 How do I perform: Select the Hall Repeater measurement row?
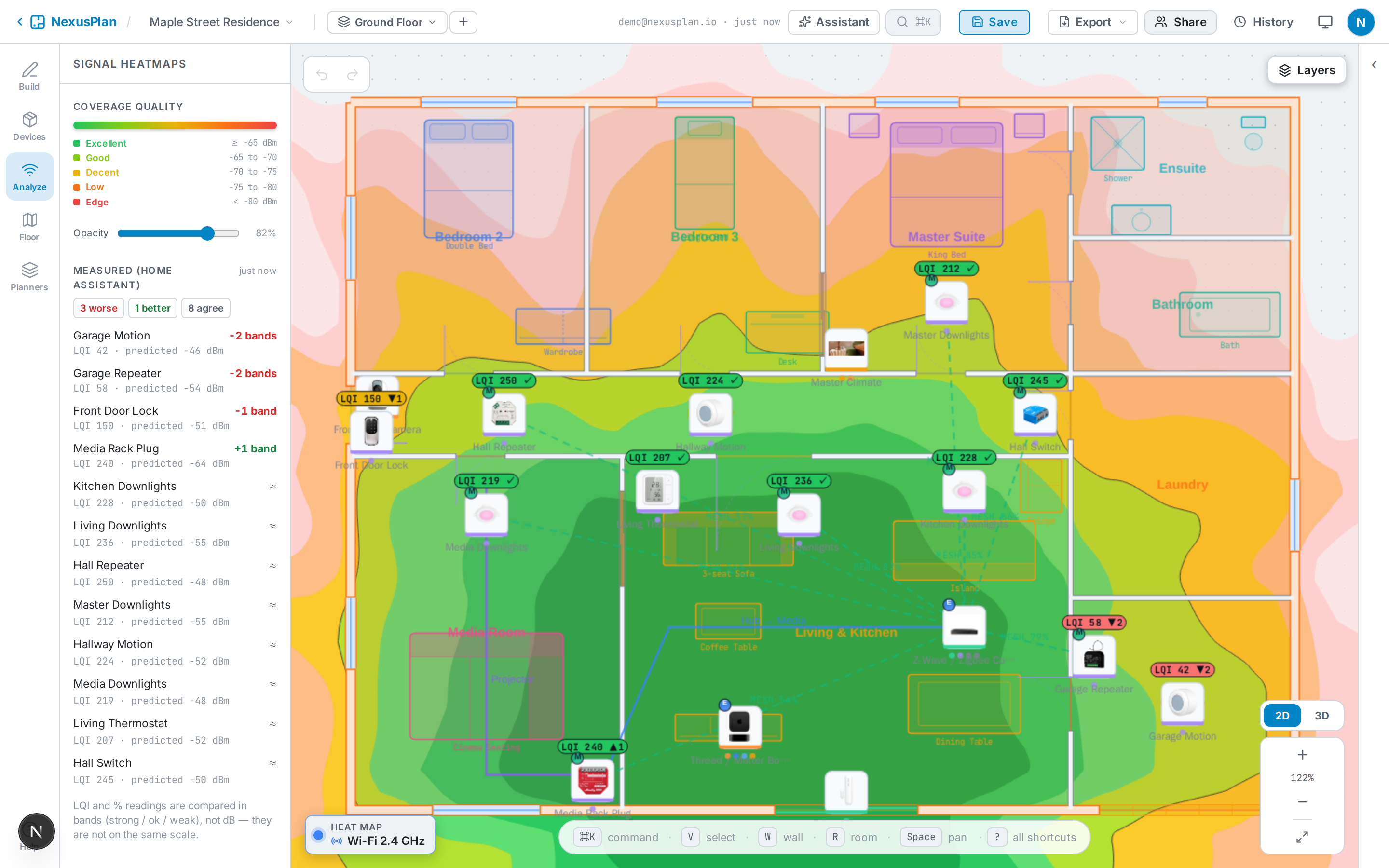(x=175, y=573)
